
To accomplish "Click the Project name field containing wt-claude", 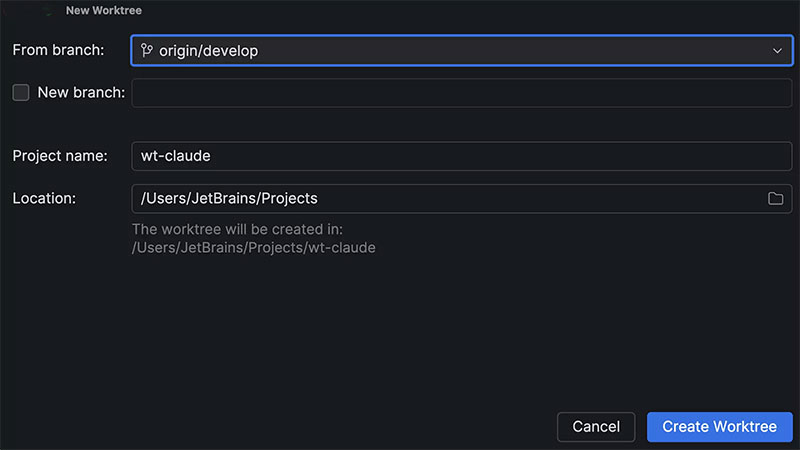I will pos(461,156).
